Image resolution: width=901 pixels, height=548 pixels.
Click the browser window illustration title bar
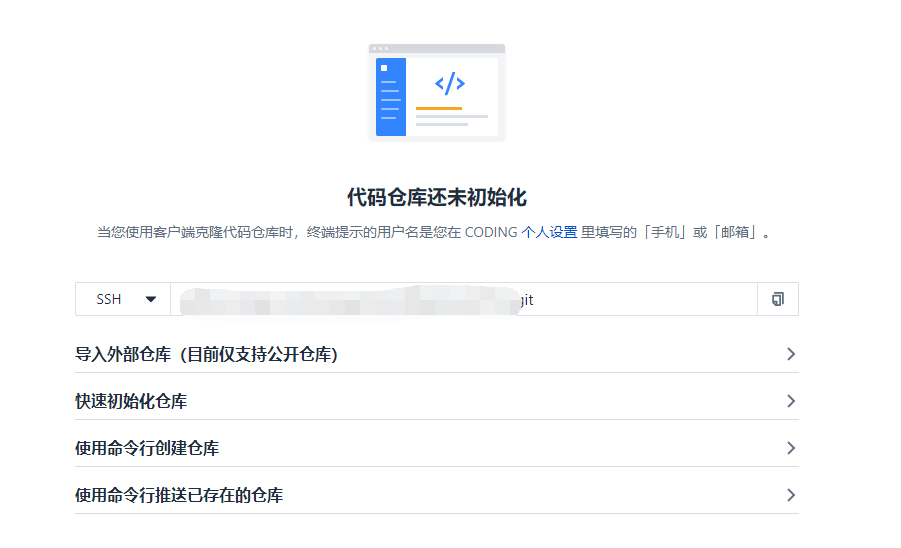click(x=437, y=48)
